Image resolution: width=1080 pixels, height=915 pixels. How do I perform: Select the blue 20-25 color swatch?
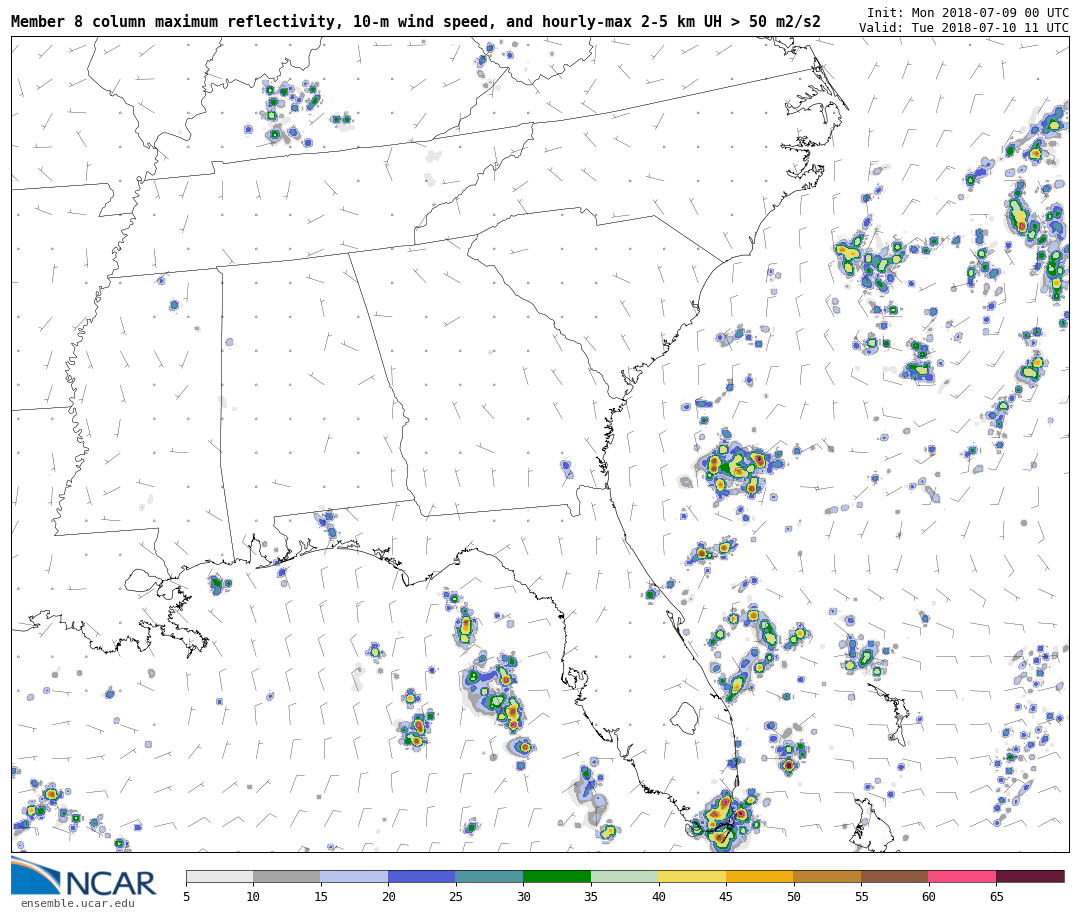pos(422,876)
